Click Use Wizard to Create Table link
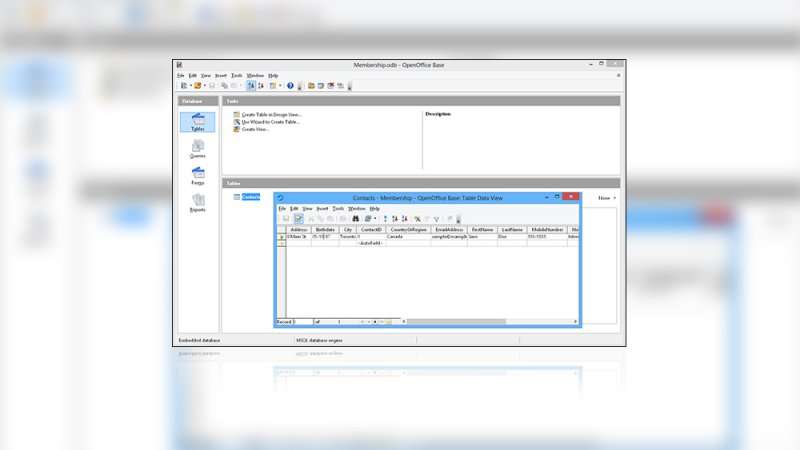800x450 pixels. (270, 122)
